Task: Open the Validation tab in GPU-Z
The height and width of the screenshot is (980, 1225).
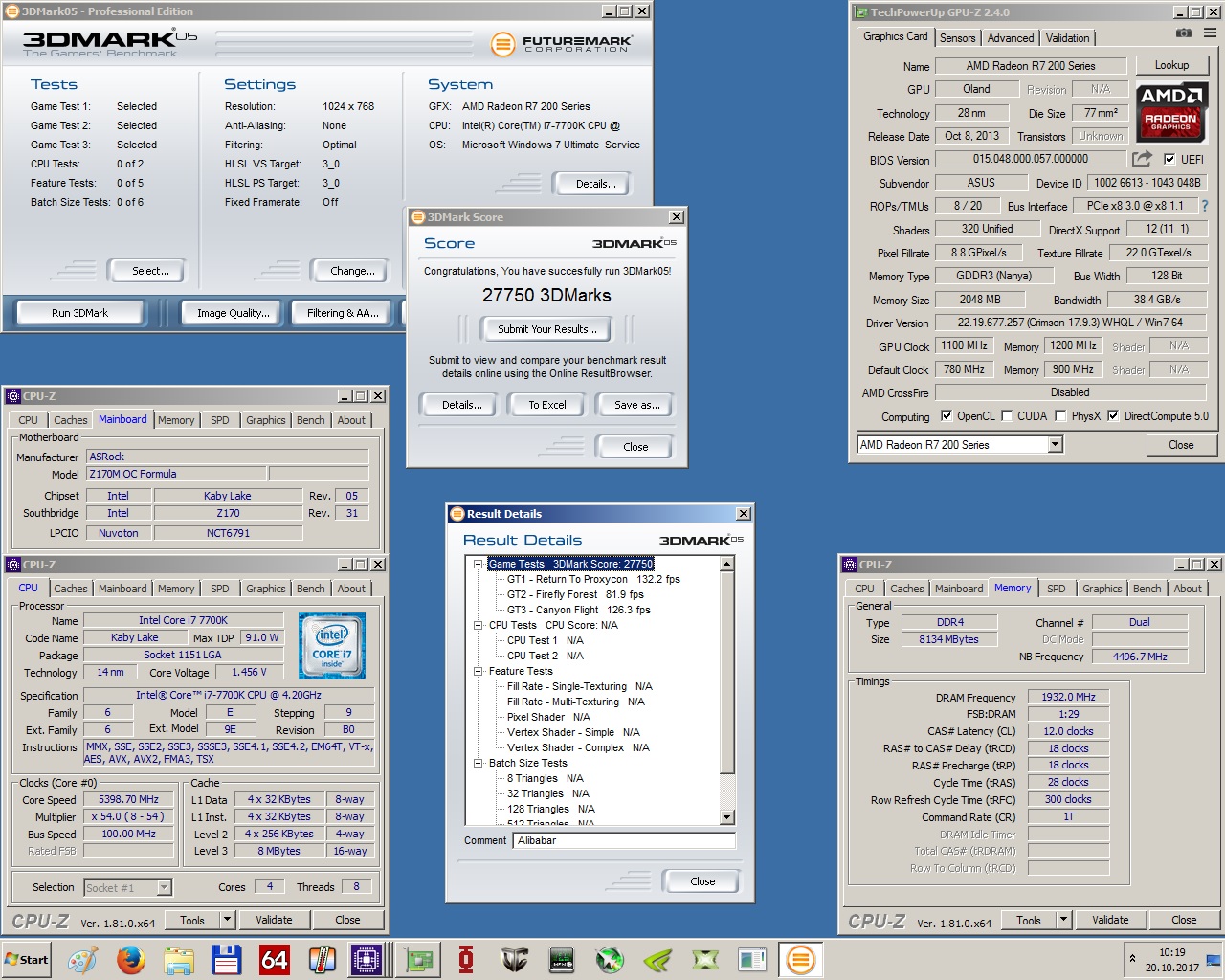Action: (x=1067, y=38)
